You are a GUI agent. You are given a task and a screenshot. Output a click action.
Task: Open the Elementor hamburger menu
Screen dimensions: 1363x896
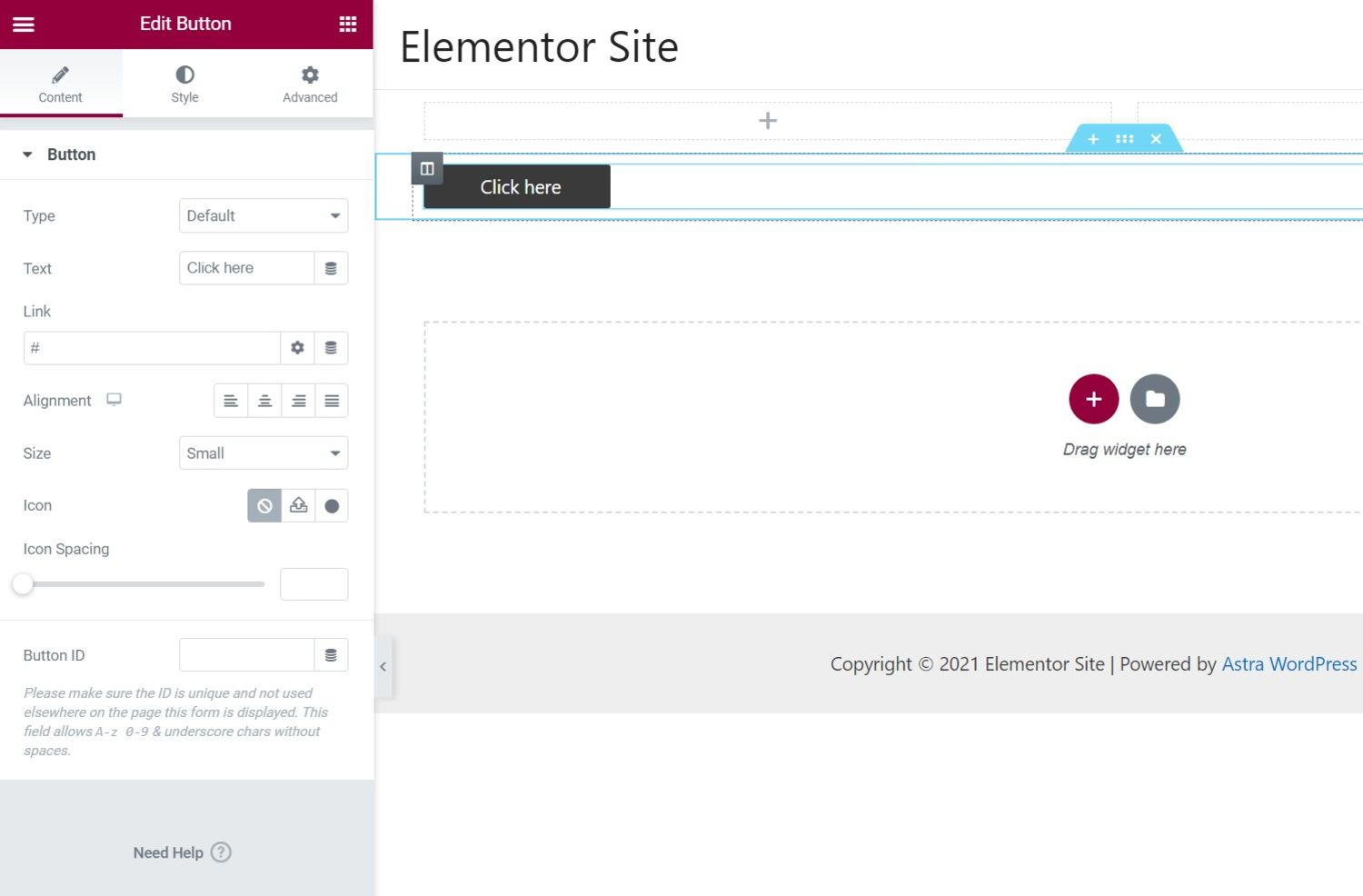[x=23, y=24]
